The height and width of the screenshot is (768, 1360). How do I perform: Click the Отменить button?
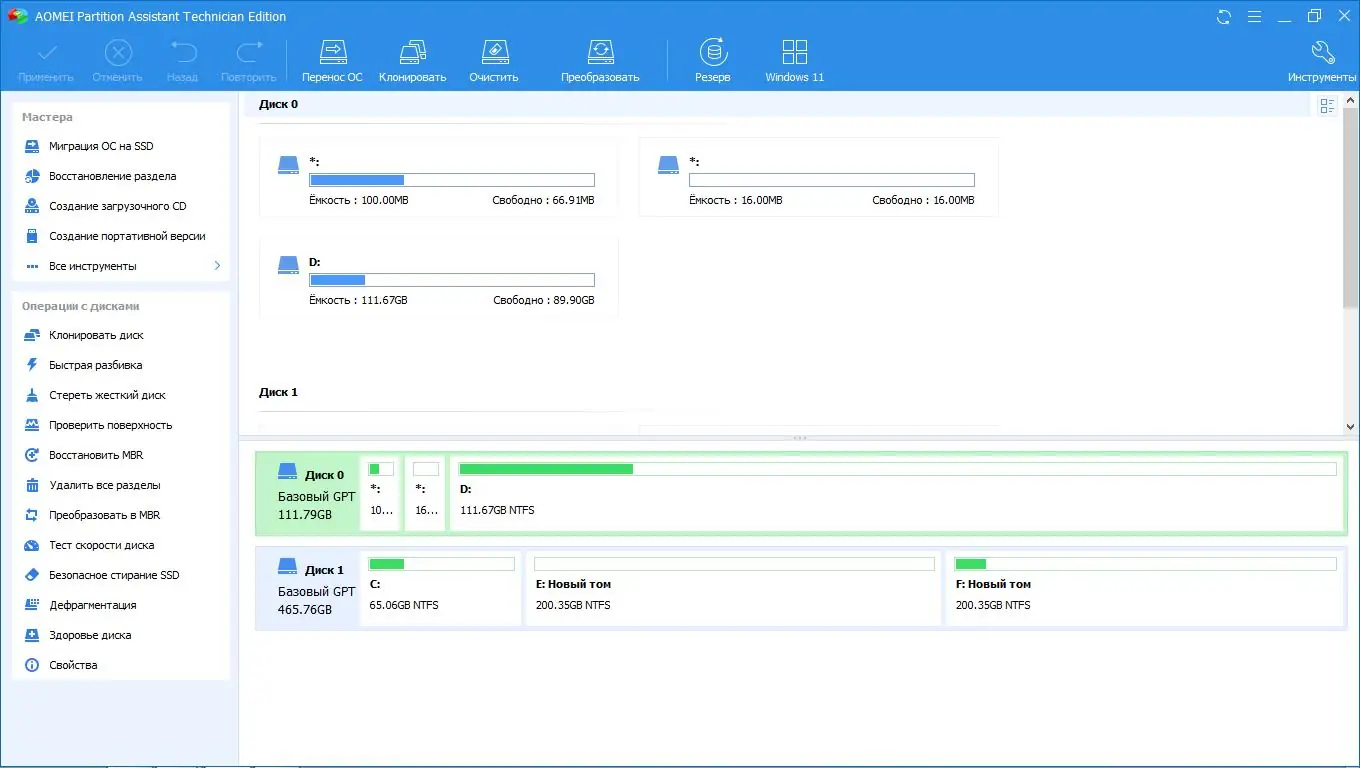coord(117,58)
